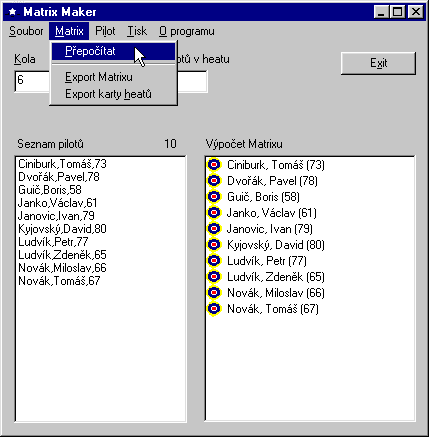Select Janovic,Ivan,79 in the pilot list
Image resolution: width=429 pixels, height=437 pixels.
56,216
